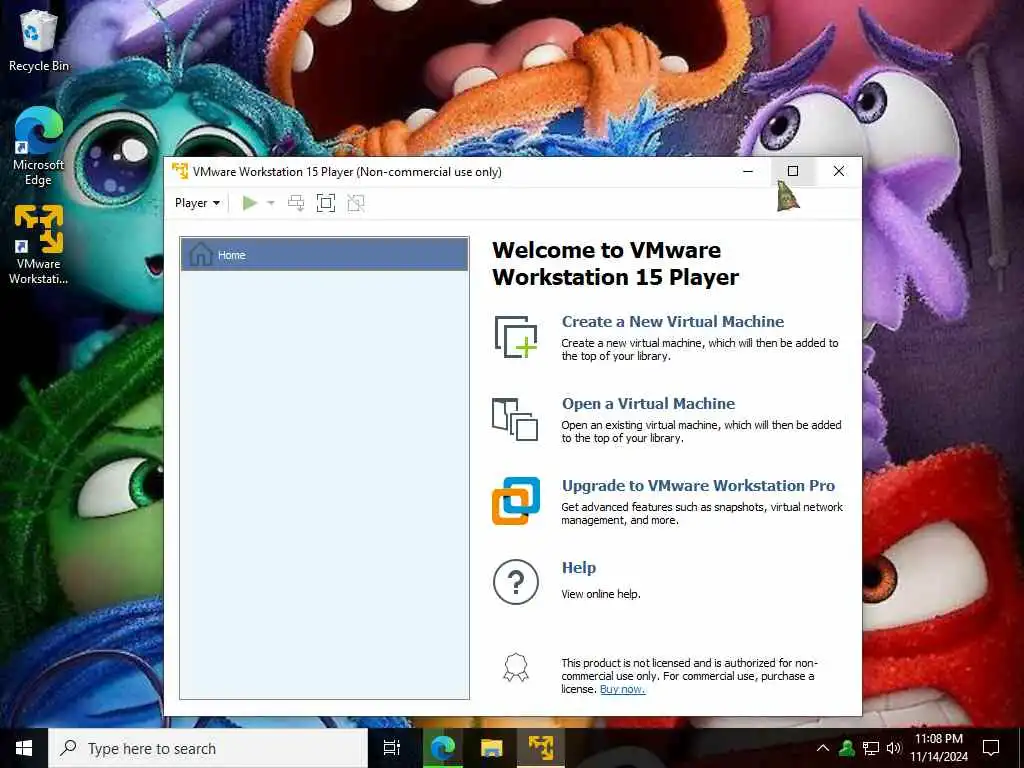Open network status tray icon
This screenshot has height=768, width=1024.
871,748
